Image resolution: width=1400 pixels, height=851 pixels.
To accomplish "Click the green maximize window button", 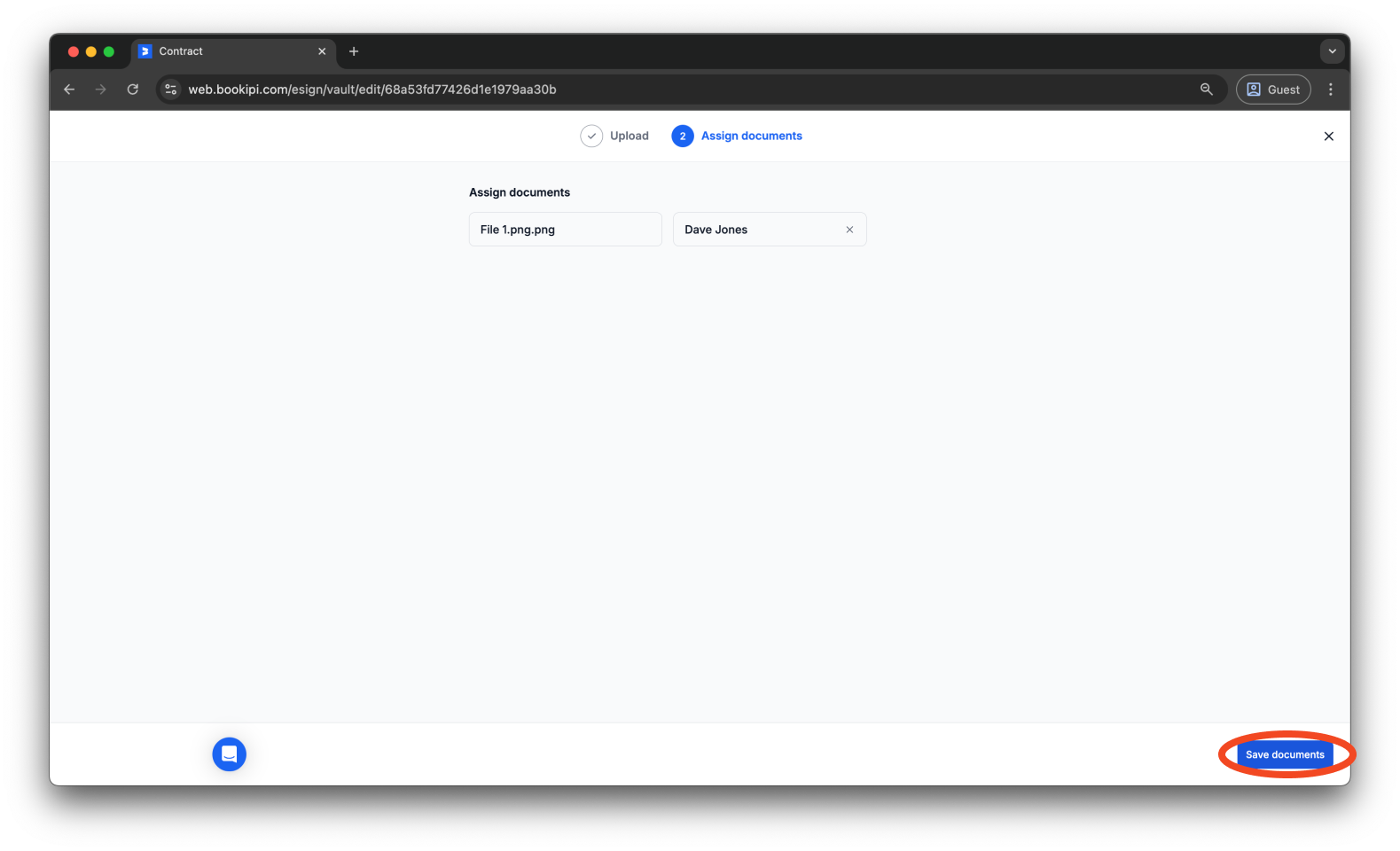I will (109, 51).
